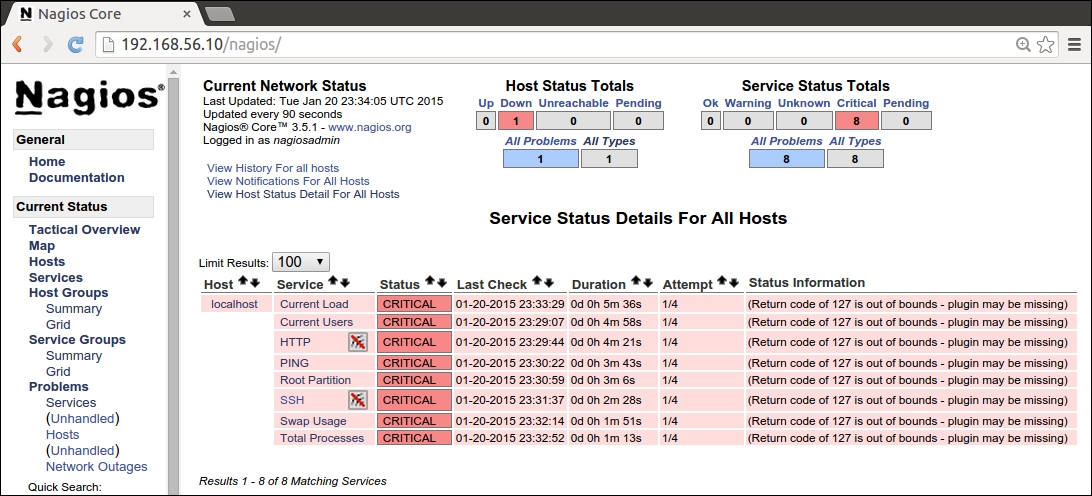The height and width of the screenshot is (496, 1092).
Task: Click View History For all hosts link
Action: (x=272, y=168)
